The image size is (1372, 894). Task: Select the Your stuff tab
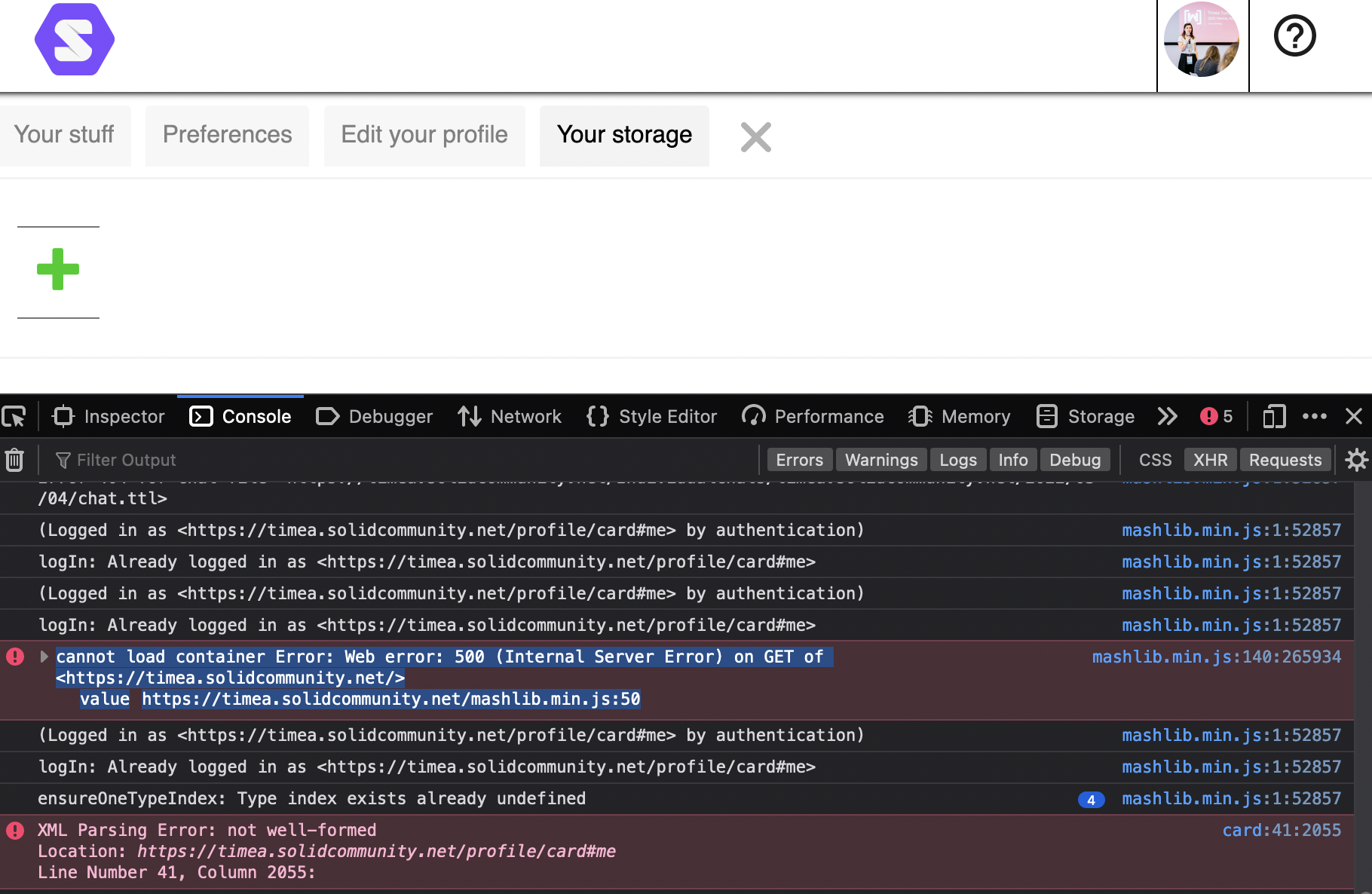coord(65,136)
